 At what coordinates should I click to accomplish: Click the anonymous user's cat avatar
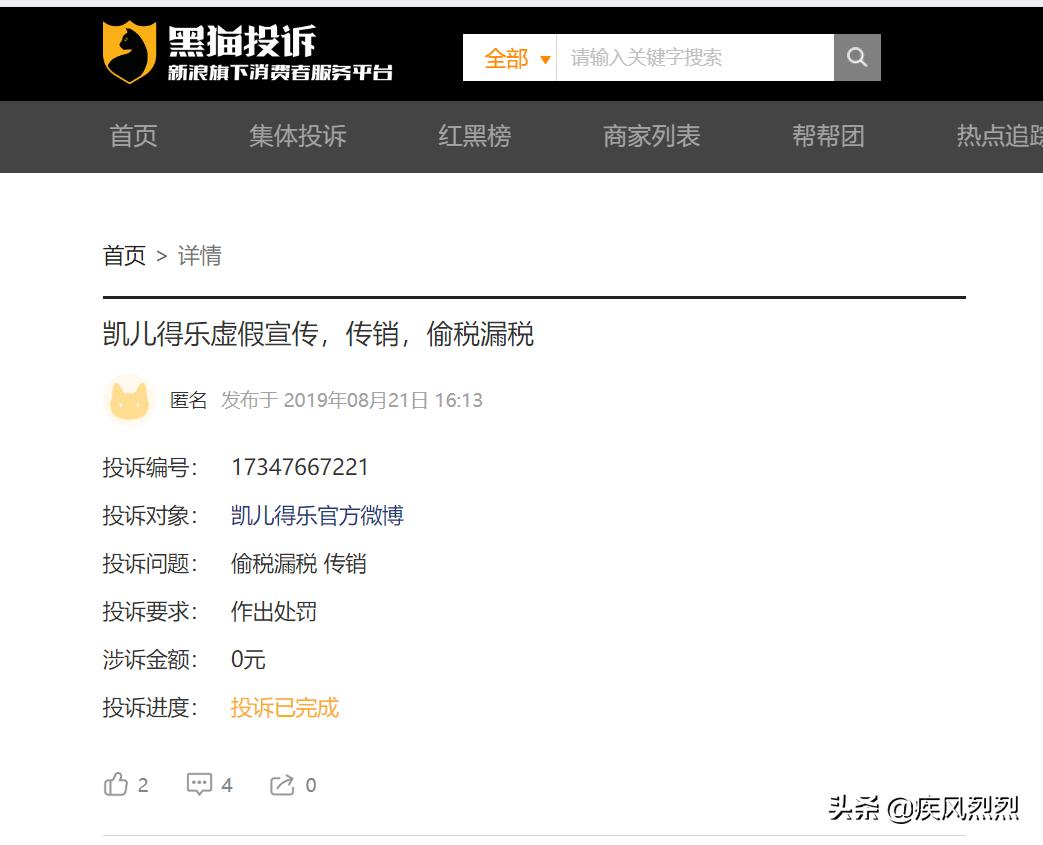pyautogui.click(x=128, y=400)
